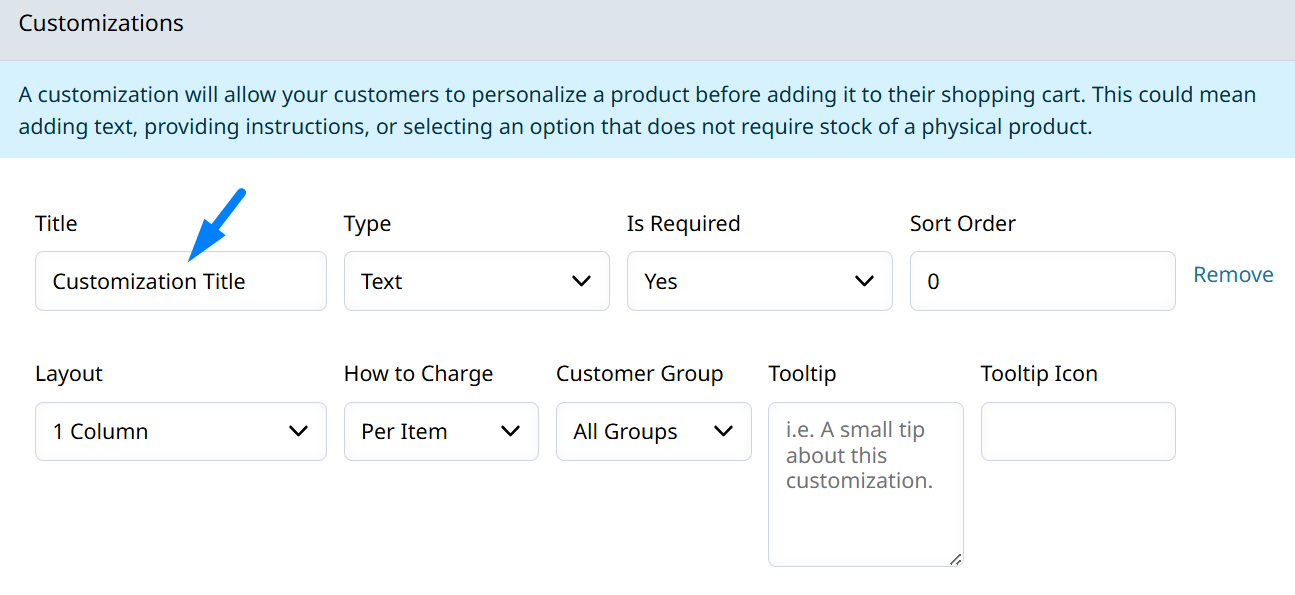Image resolution: width=1295 pixels, height=595 pixels.
Task: Click the Sort Order label
Action: (x=962, y=224)
